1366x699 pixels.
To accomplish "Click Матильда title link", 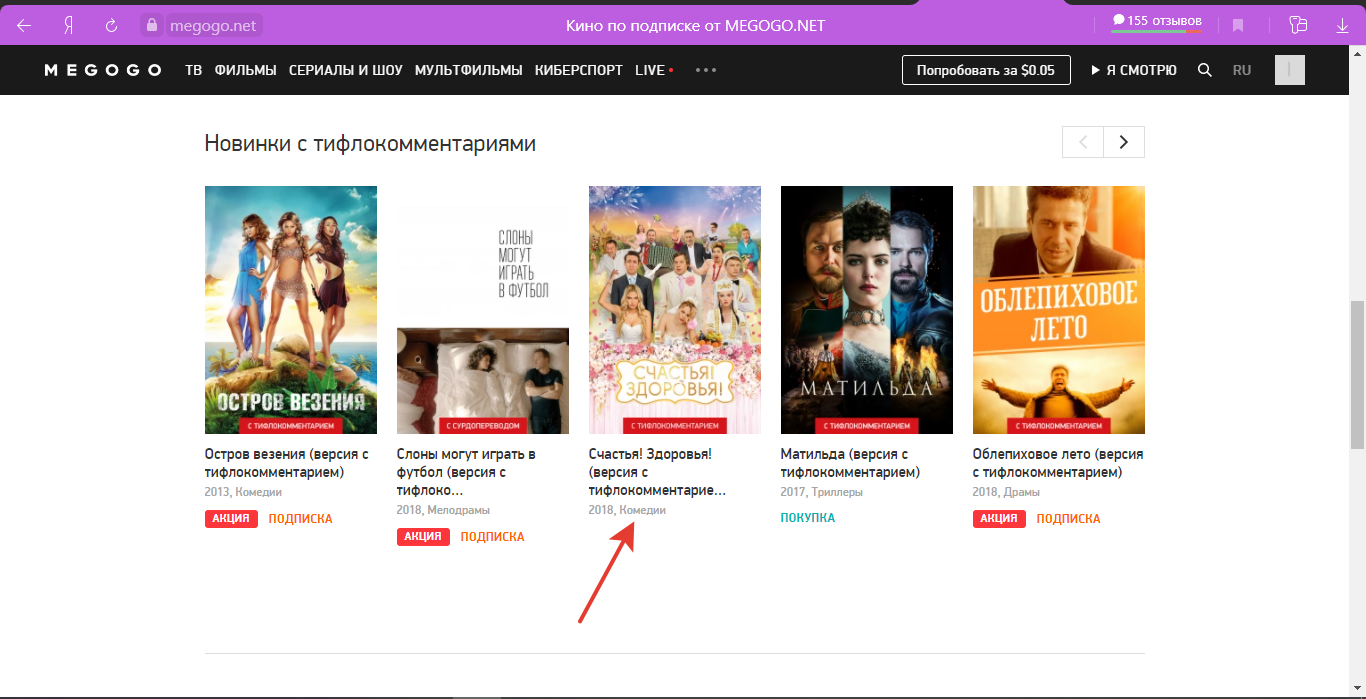I will 850,463.
